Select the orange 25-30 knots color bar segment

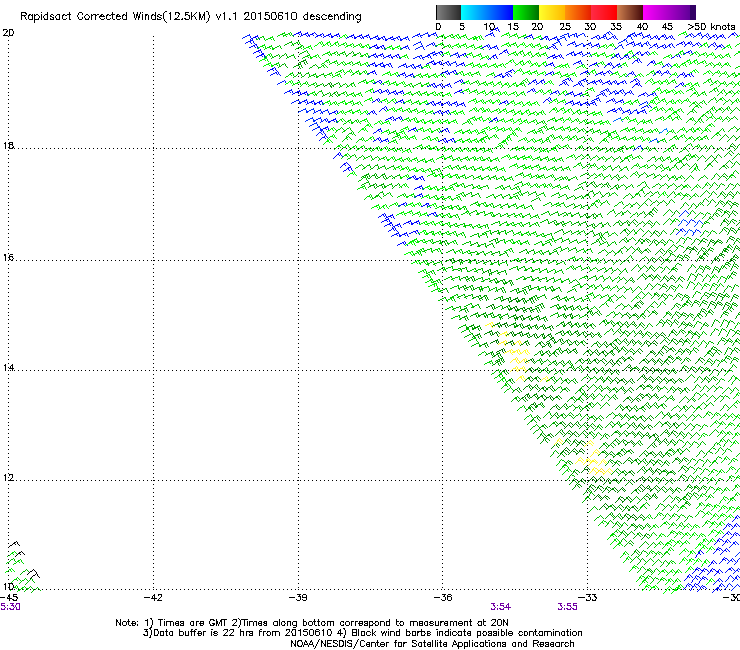click(x=578, y=12)
